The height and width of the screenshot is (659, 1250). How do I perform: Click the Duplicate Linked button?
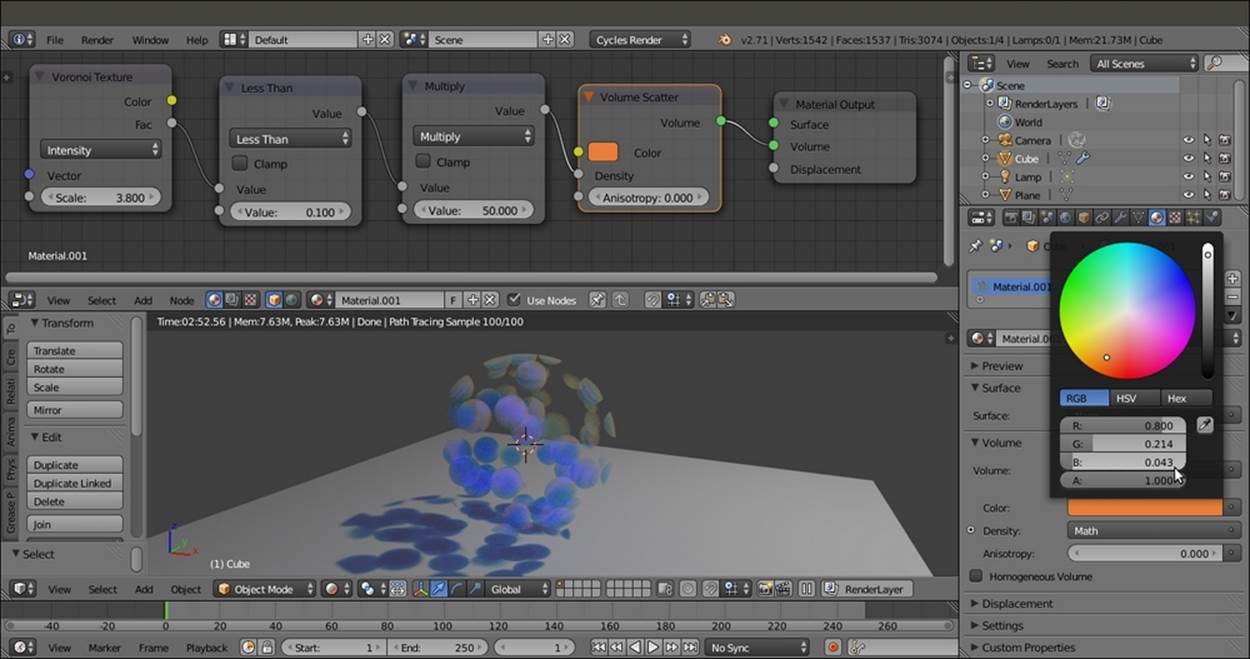coord(74,484)
